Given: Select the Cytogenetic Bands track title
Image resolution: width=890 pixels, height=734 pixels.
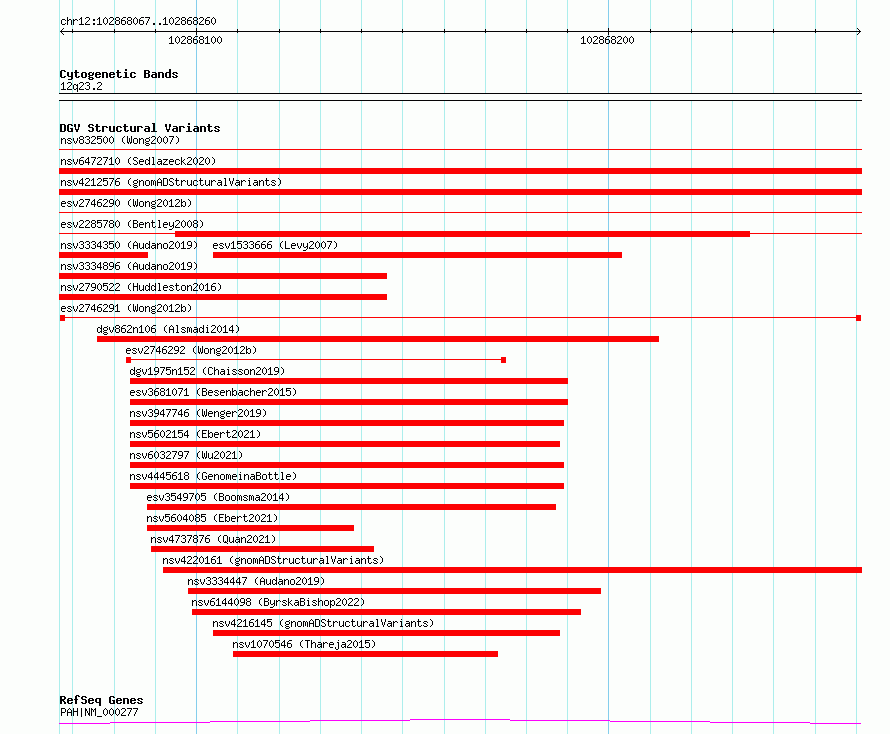Looking at the screenshot, I should tap(119, 74).
